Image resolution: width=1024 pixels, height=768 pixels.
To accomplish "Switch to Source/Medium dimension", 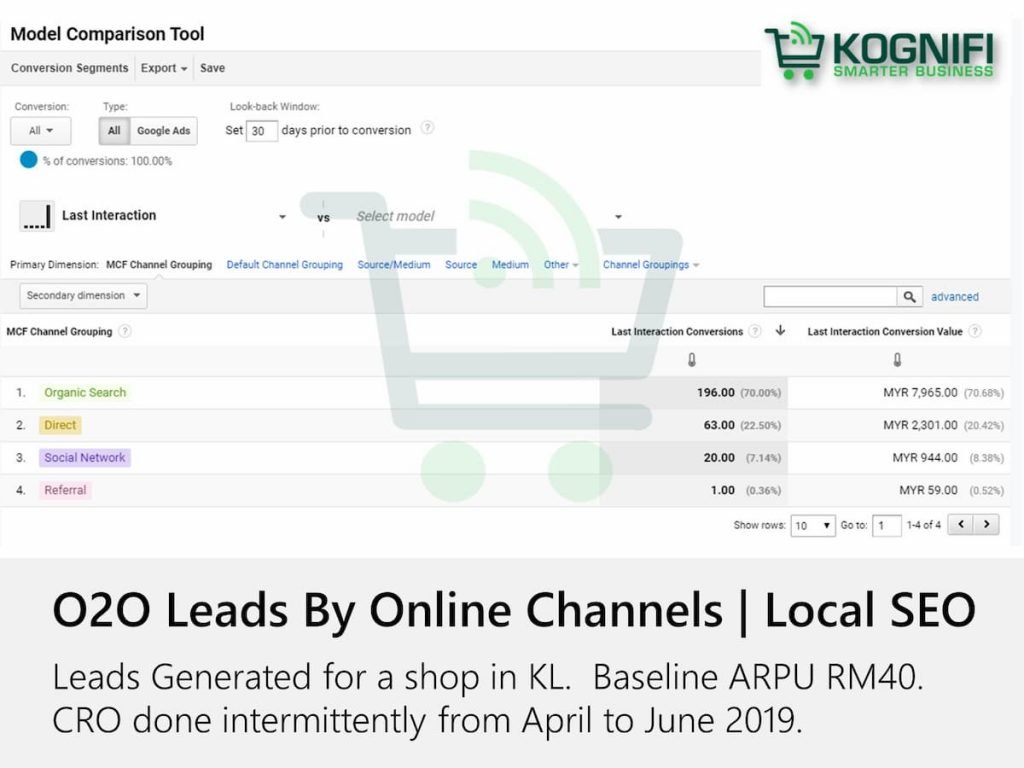I will point(394,264).
